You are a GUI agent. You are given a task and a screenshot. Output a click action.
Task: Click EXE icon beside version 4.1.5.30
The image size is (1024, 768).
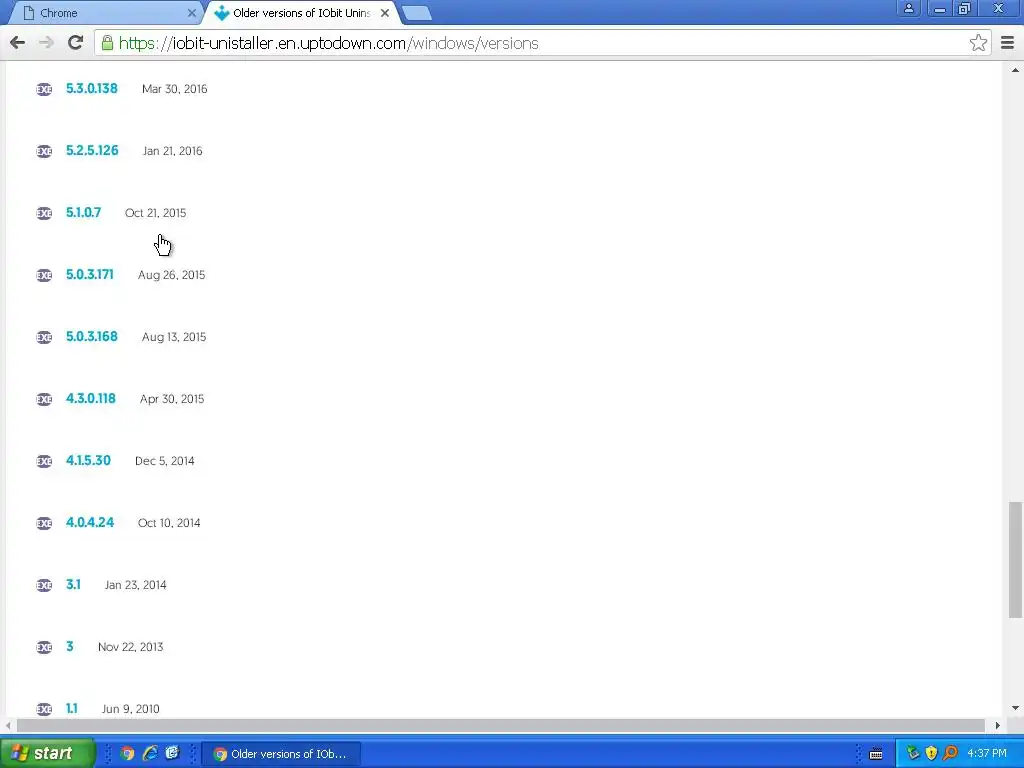point(44,462)
